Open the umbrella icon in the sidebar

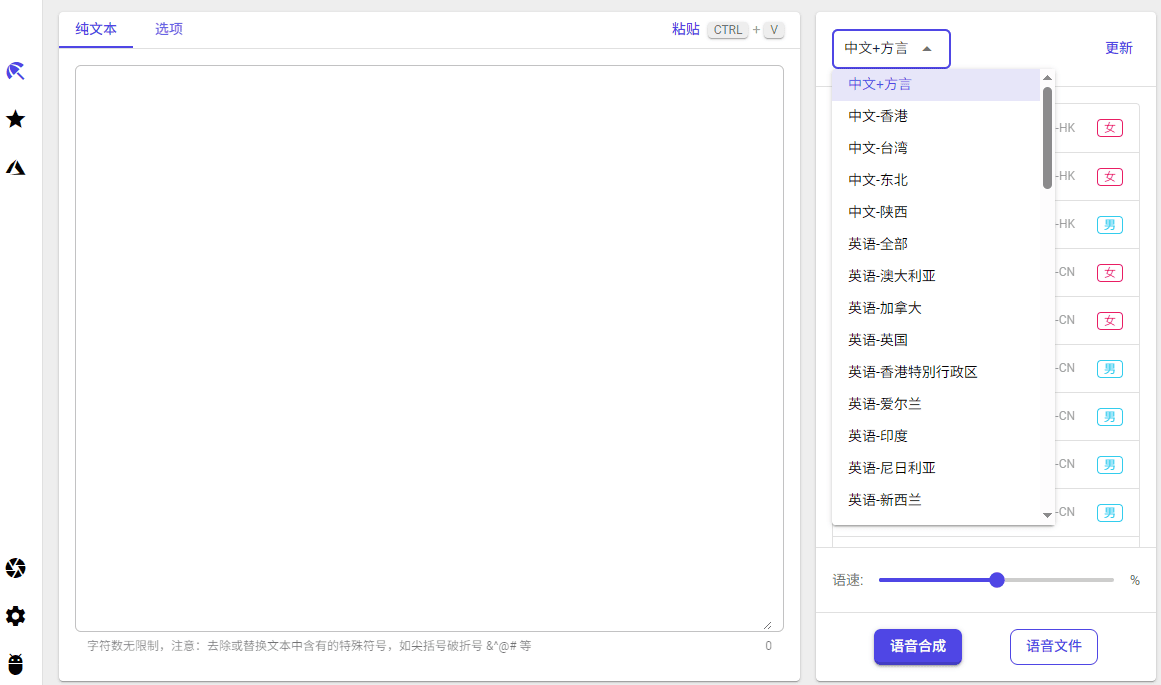pyautogui.click(x=16, y=71)
